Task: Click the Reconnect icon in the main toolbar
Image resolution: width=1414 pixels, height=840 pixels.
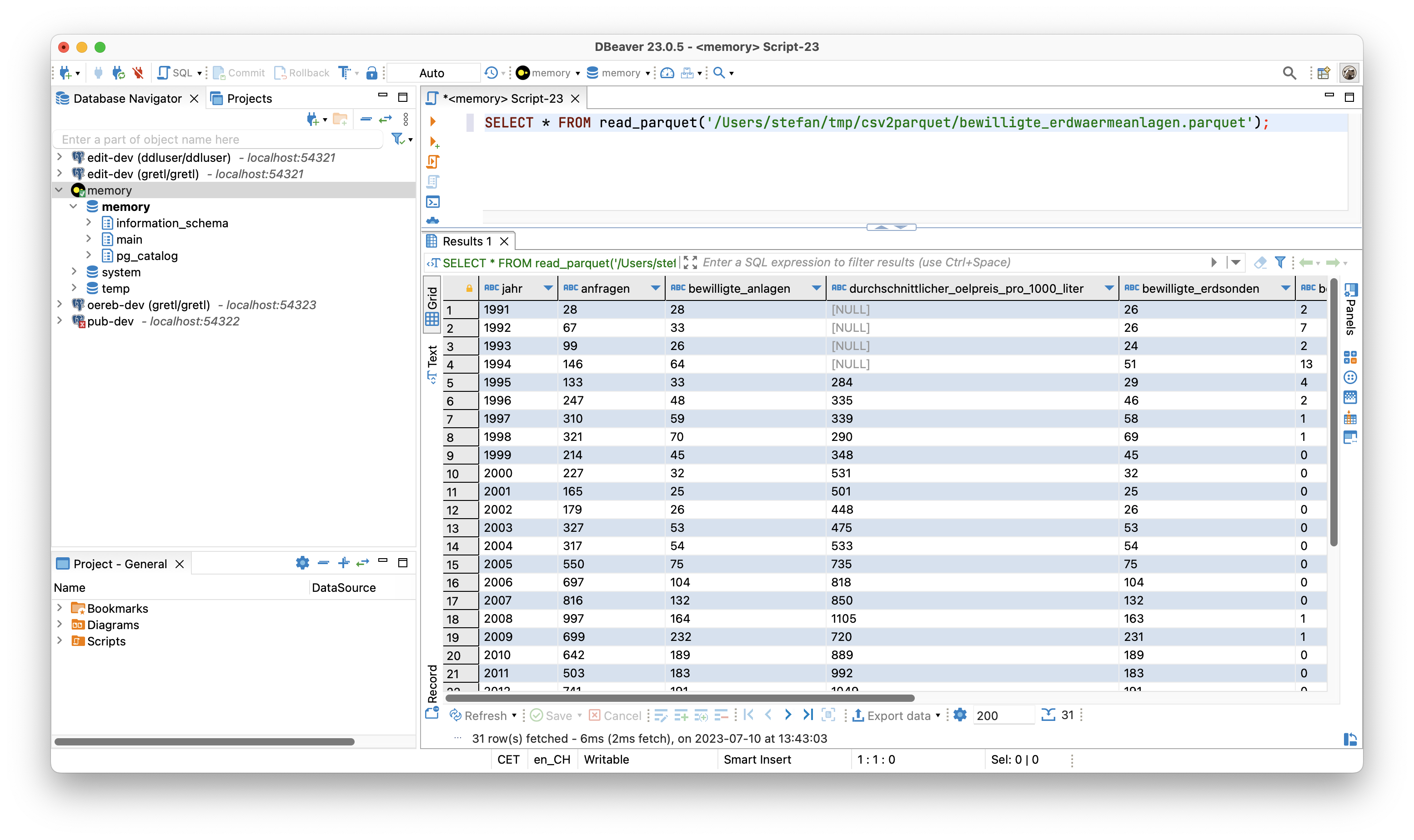Action: point(118,72)
